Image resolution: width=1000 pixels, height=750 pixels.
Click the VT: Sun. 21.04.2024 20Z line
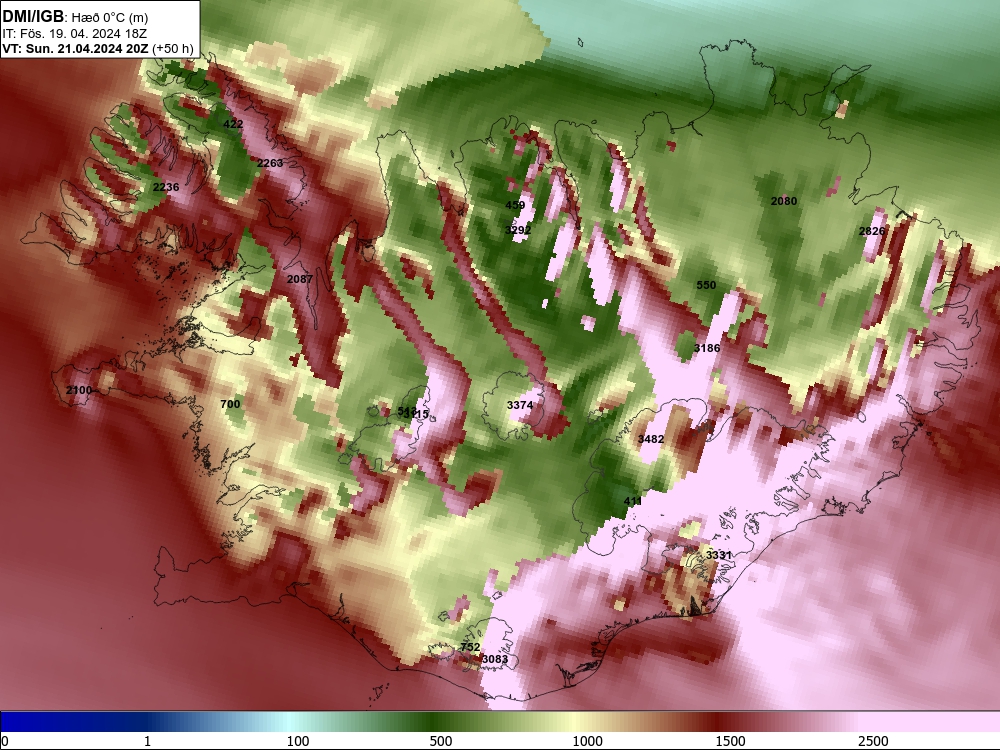coord(98,48)
